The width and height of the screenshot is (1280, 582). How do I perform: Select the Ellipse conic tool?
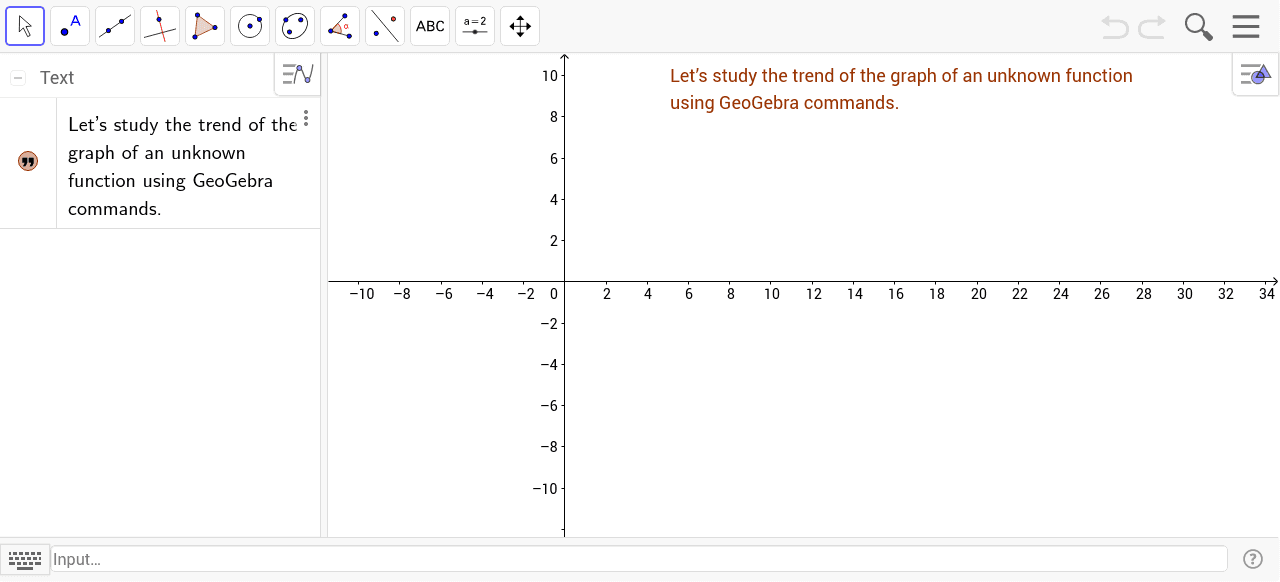pos(295,26)
